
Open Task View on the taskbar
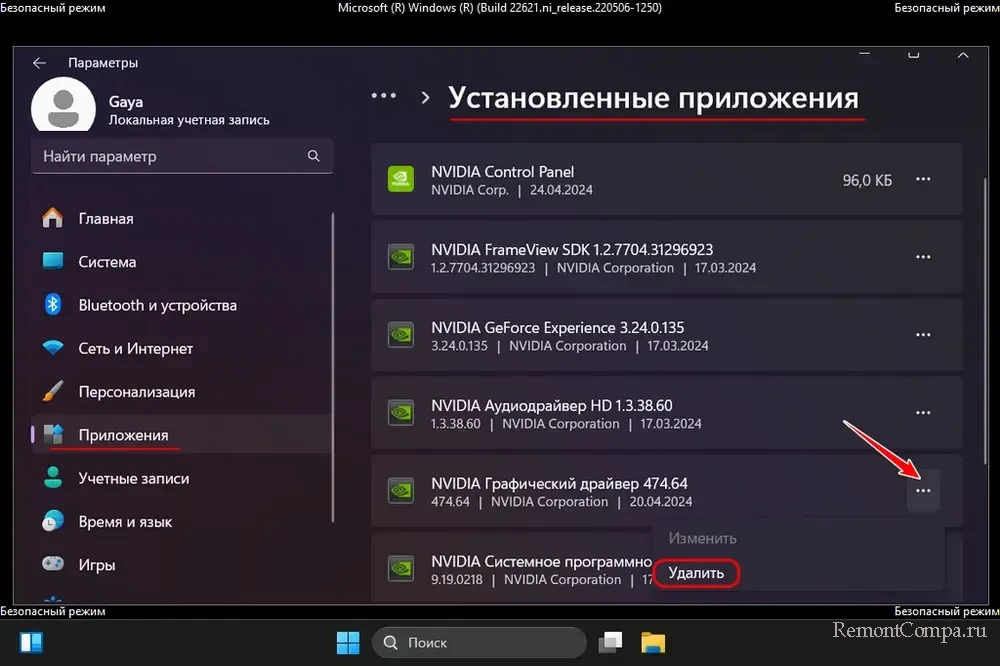coord(610,642)
